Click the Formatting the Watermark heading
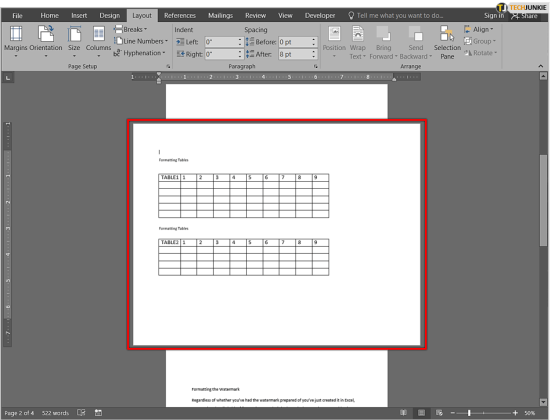 (x=215, y=389)
